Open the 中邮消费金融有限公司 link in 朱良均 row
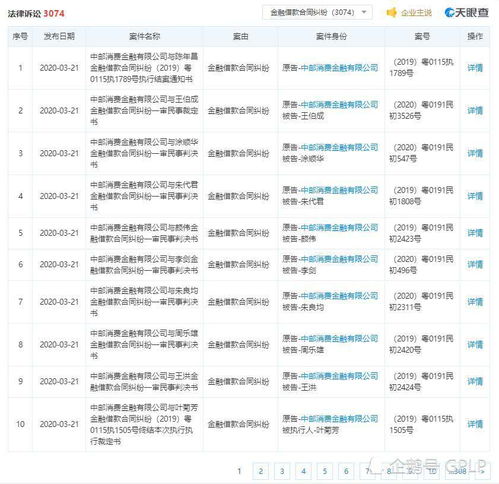 click(x=339, y=296)
